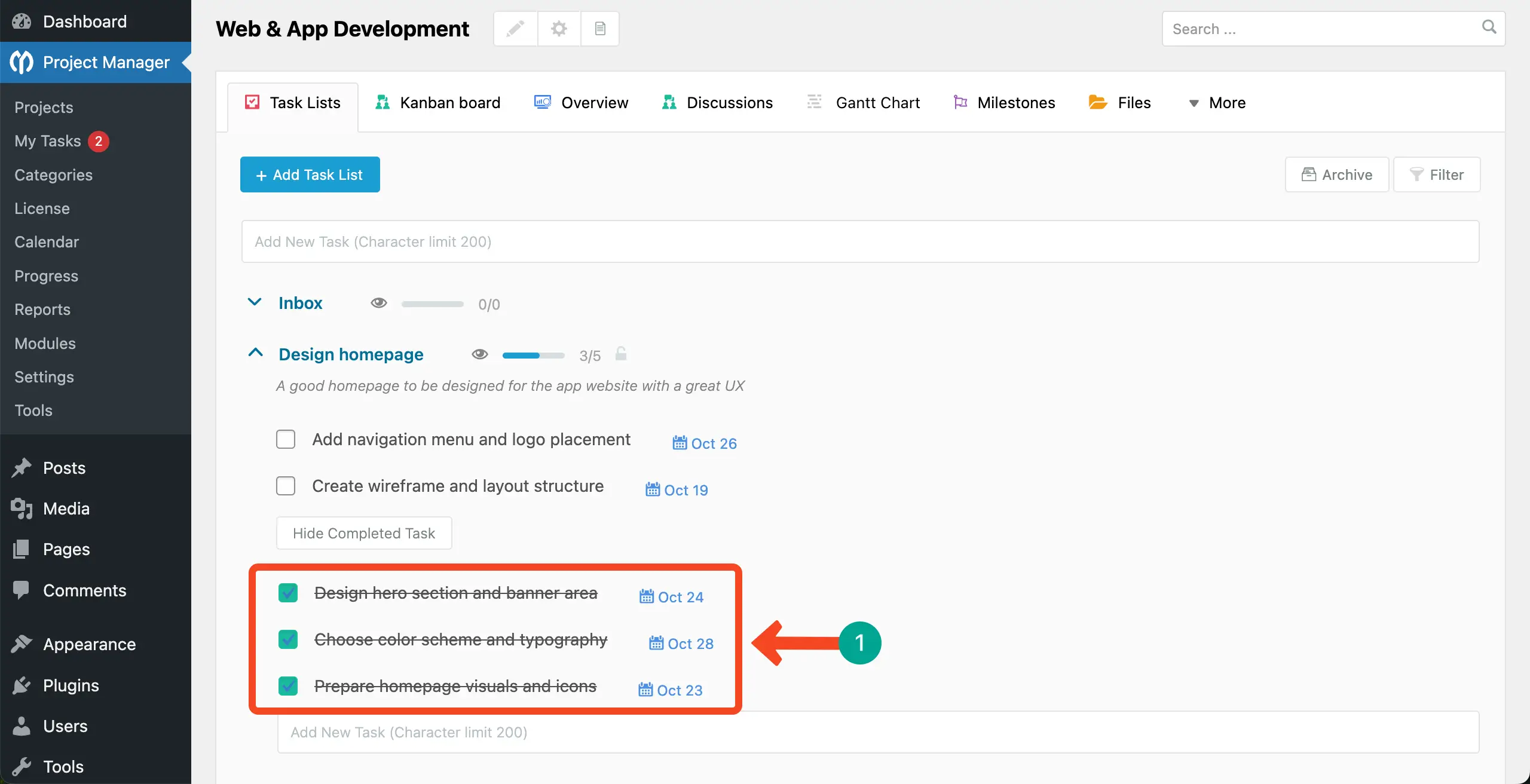Click Hide Completed Task button
The width and height of the screenshot is (1530, 784).
point(363,533)
